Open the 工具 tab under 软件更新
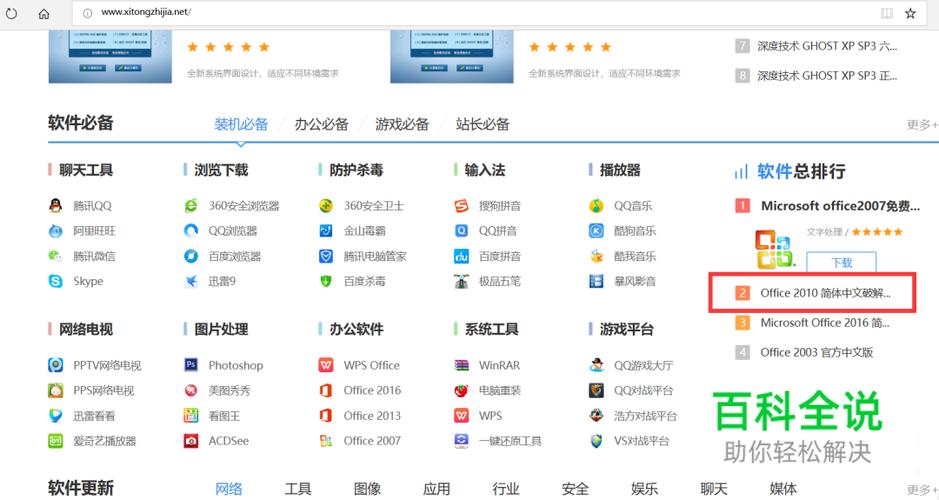The height and width of the screenshot is (500, 939). click(298, 489)
